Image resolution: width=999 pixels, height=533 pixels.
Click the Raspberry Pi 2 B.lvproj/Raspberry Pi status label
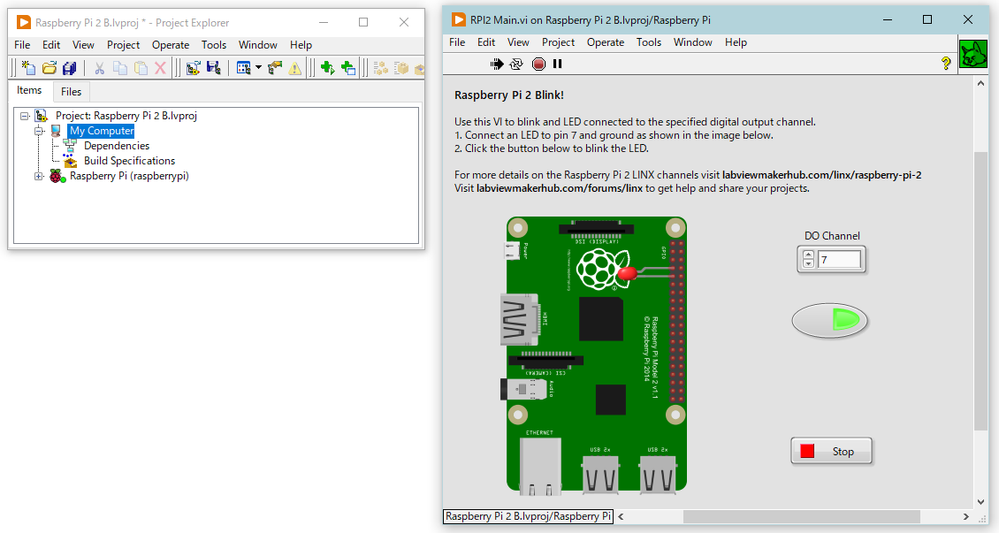[x=528, y=516]
